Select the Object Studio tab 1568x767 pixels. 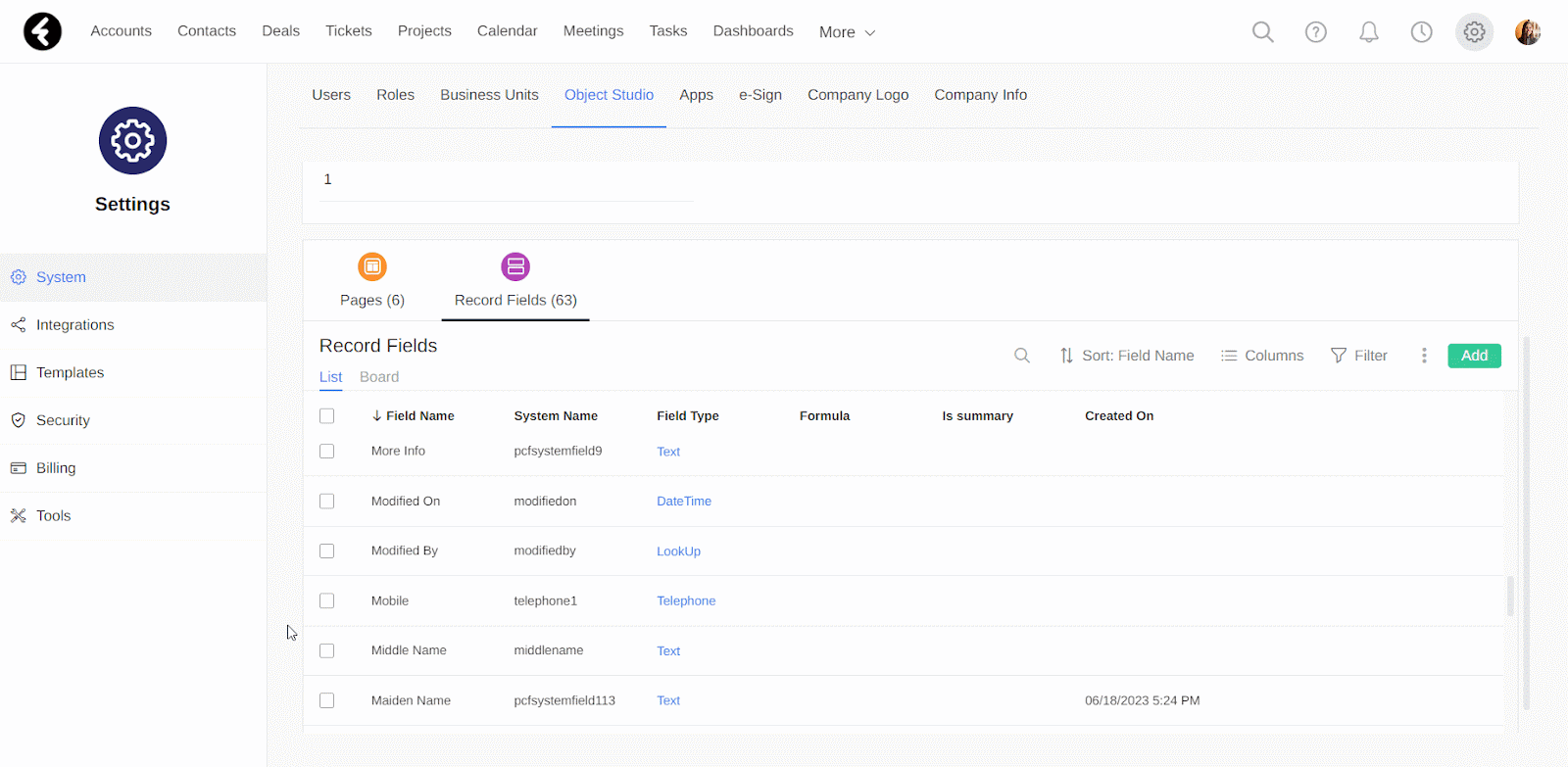609,95
